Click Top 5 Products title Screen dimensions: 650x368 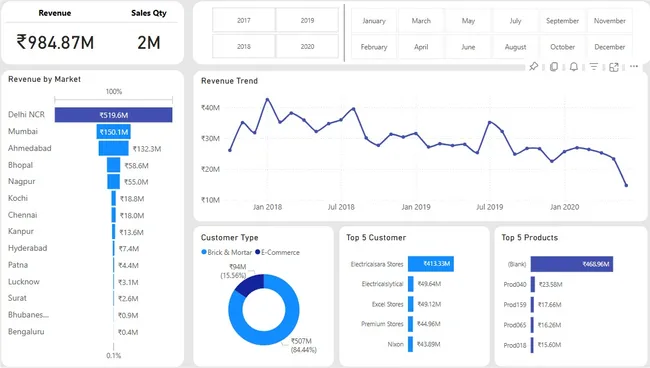[530, 237]
